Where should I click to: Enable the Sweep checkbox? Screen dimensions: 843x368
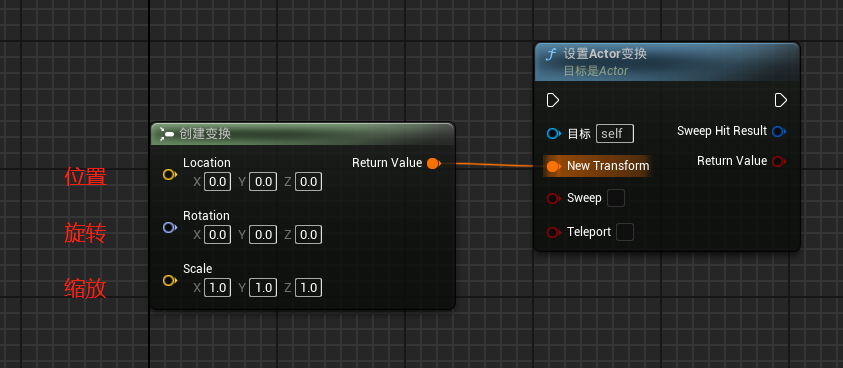pyautogui.click(x=616, y=198)
